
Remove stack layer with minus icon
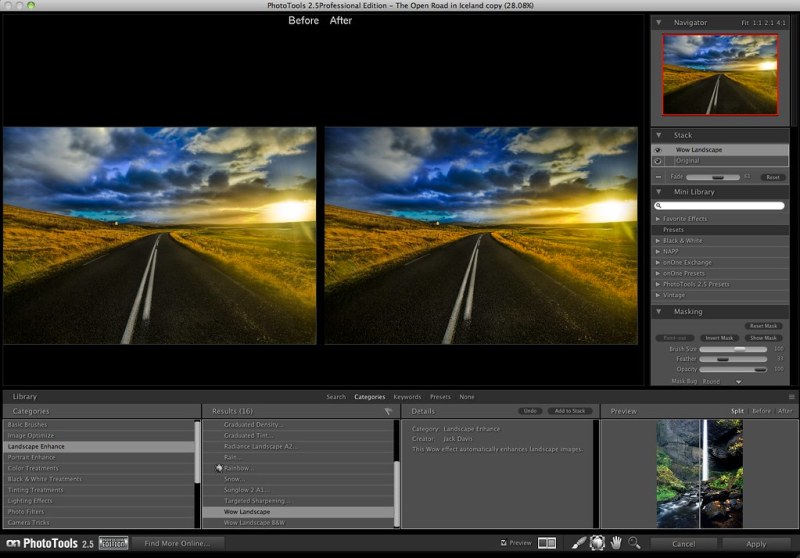coord(659,177)
